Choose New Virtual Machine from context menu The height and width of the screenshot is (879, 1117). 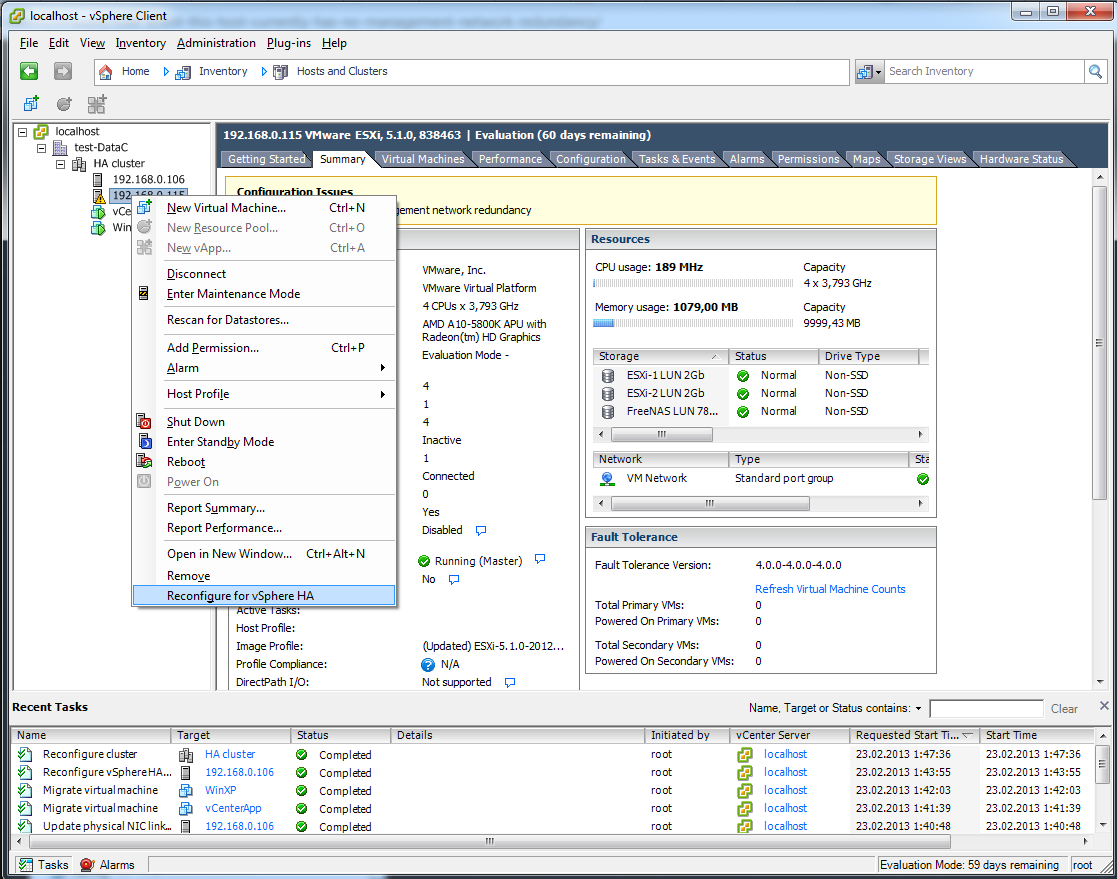[264, 208]
